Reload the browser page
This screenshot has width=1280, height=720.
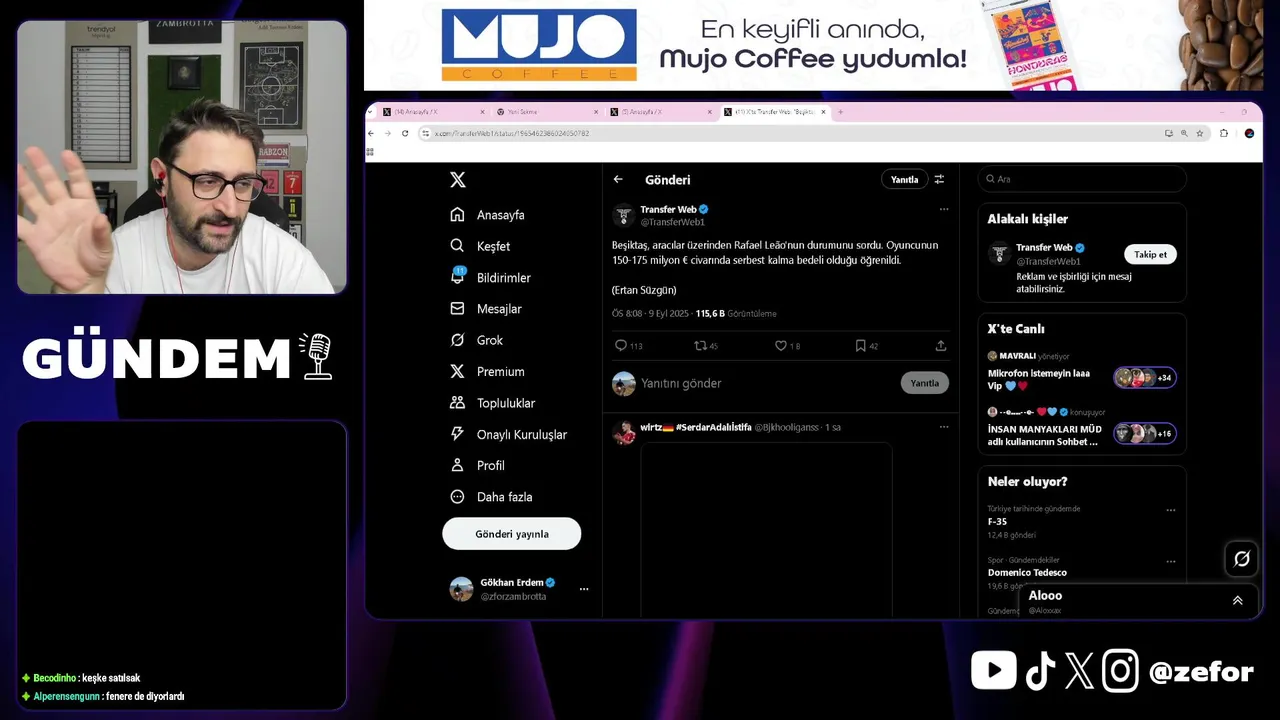click(x=405, y=133)
